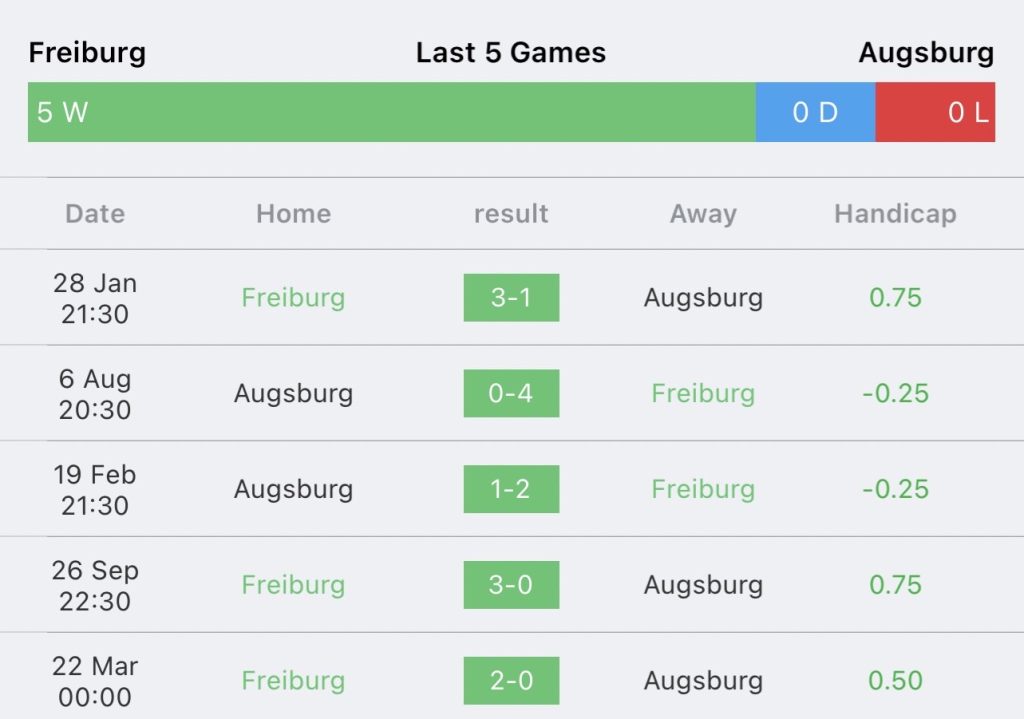Click the green 5 W bar segment
1024x719 pixels.
(x=392, y=112)
